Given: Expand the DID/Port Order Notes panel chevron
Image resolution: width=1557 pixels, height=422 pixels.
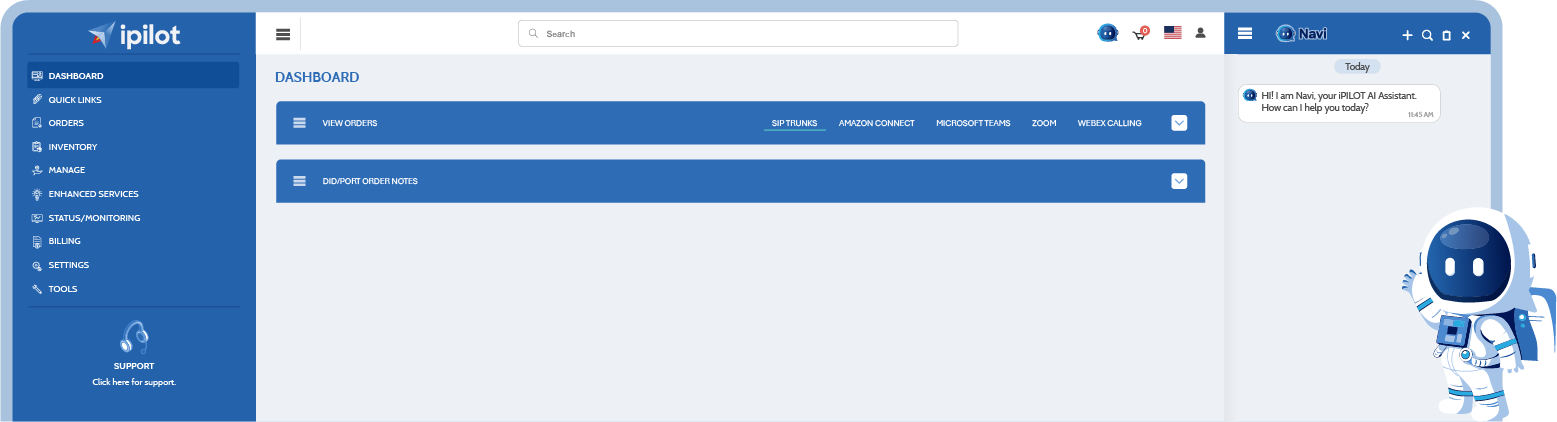Looking at the screenshot, I should tap(1179, 181).
